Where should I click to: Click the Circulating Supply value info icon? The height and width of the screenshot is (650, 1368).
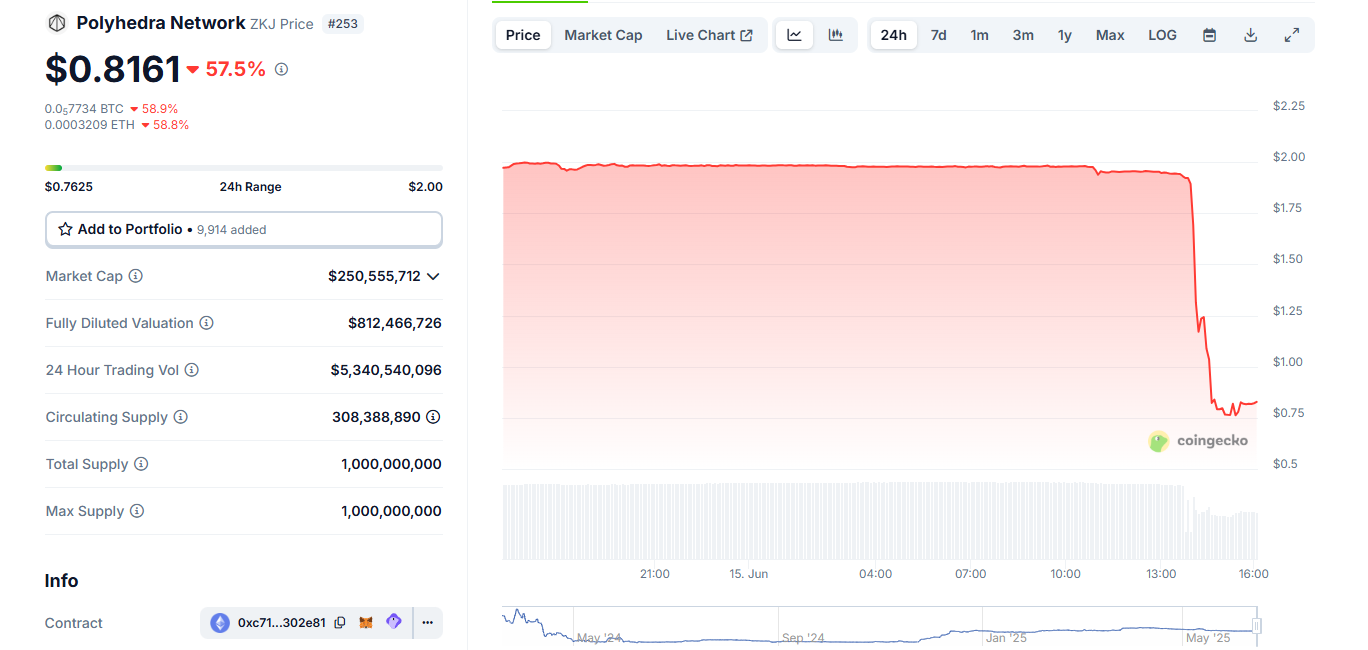(433, 417)
